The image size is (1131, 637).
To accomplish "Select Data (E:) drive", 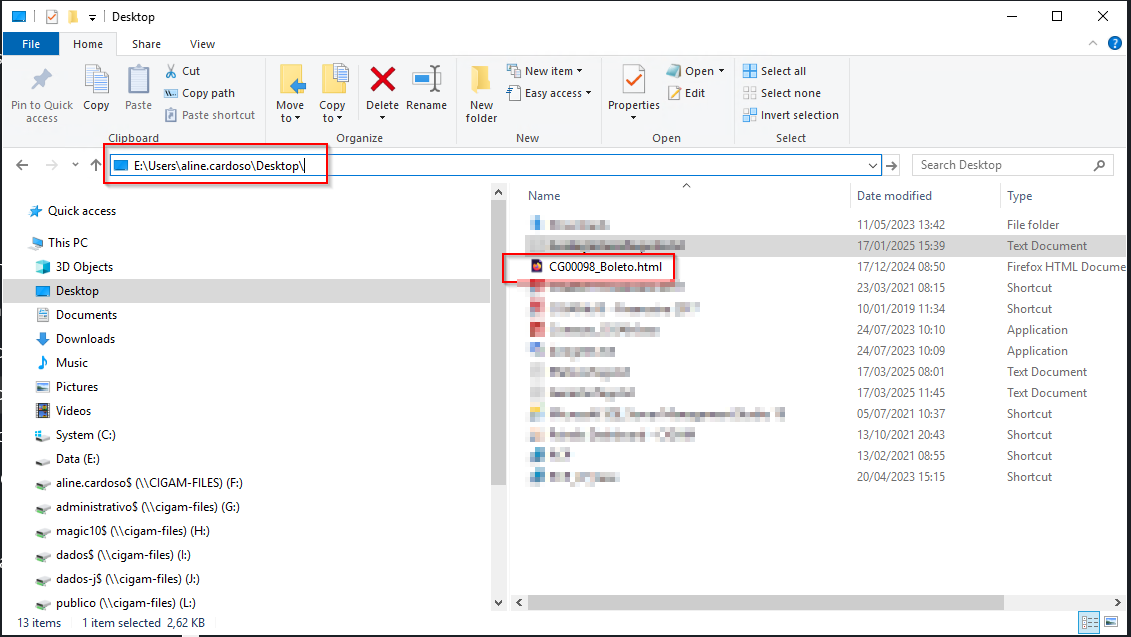I will 68,458.
